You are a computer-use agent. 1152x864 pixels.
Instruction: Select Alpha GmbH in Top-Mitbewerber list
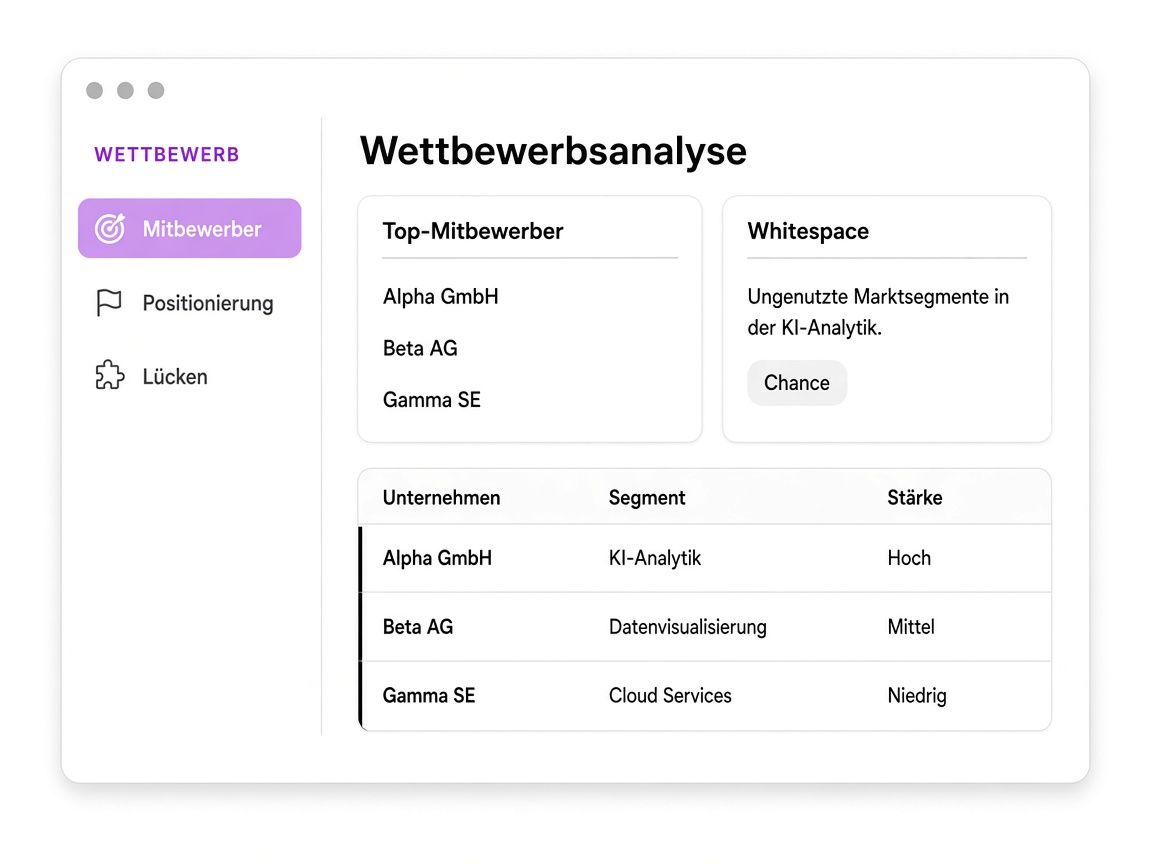coord(440,297)
